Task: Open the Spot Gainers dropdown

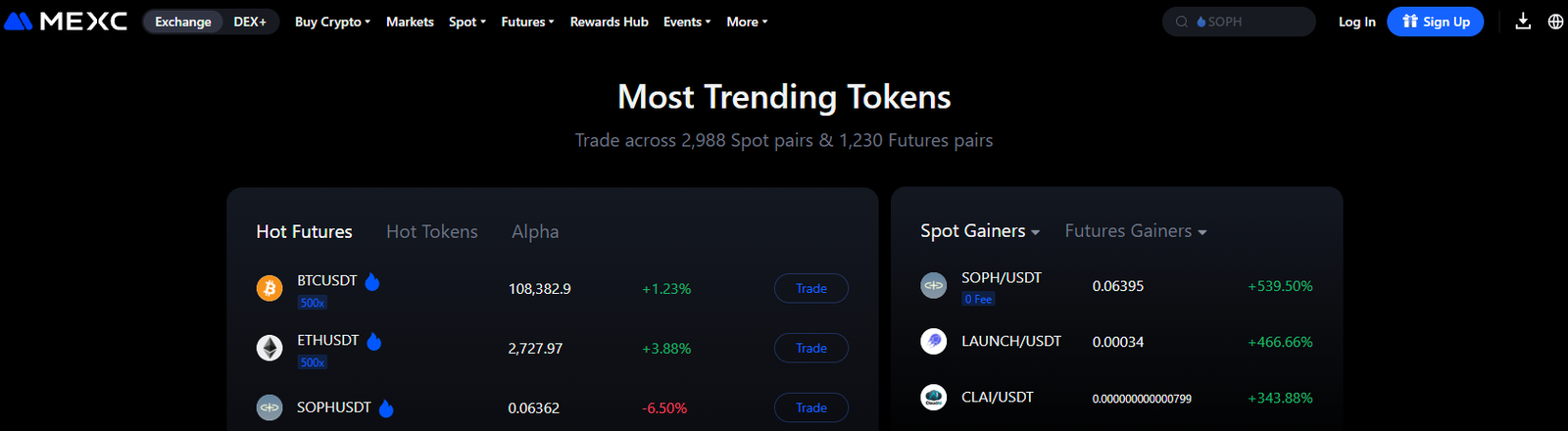Action: click(980, 231)
